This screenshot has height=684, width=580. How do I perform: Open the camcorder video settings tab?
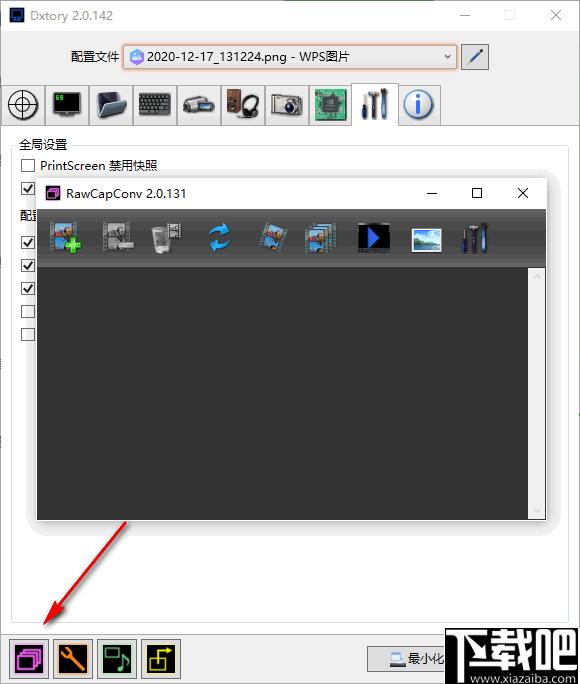pos(199,105)
